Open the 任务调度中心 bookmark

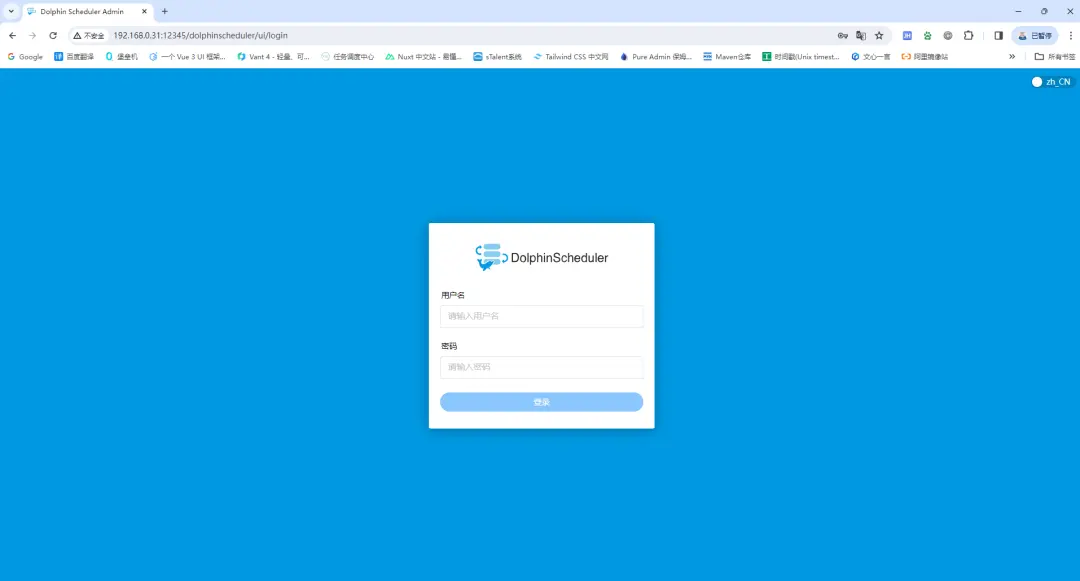click(348, 57)
